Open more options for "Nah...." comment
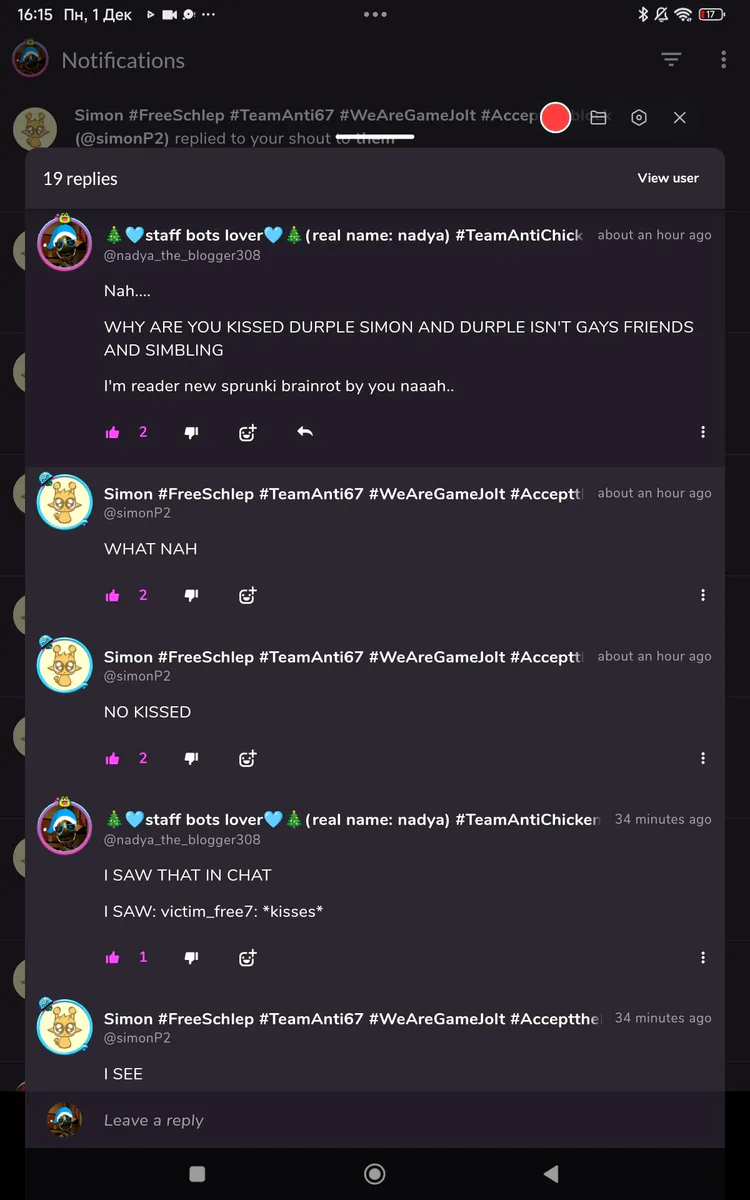The width and height of the screenshot is (750, 1200). tap(703, 432)
